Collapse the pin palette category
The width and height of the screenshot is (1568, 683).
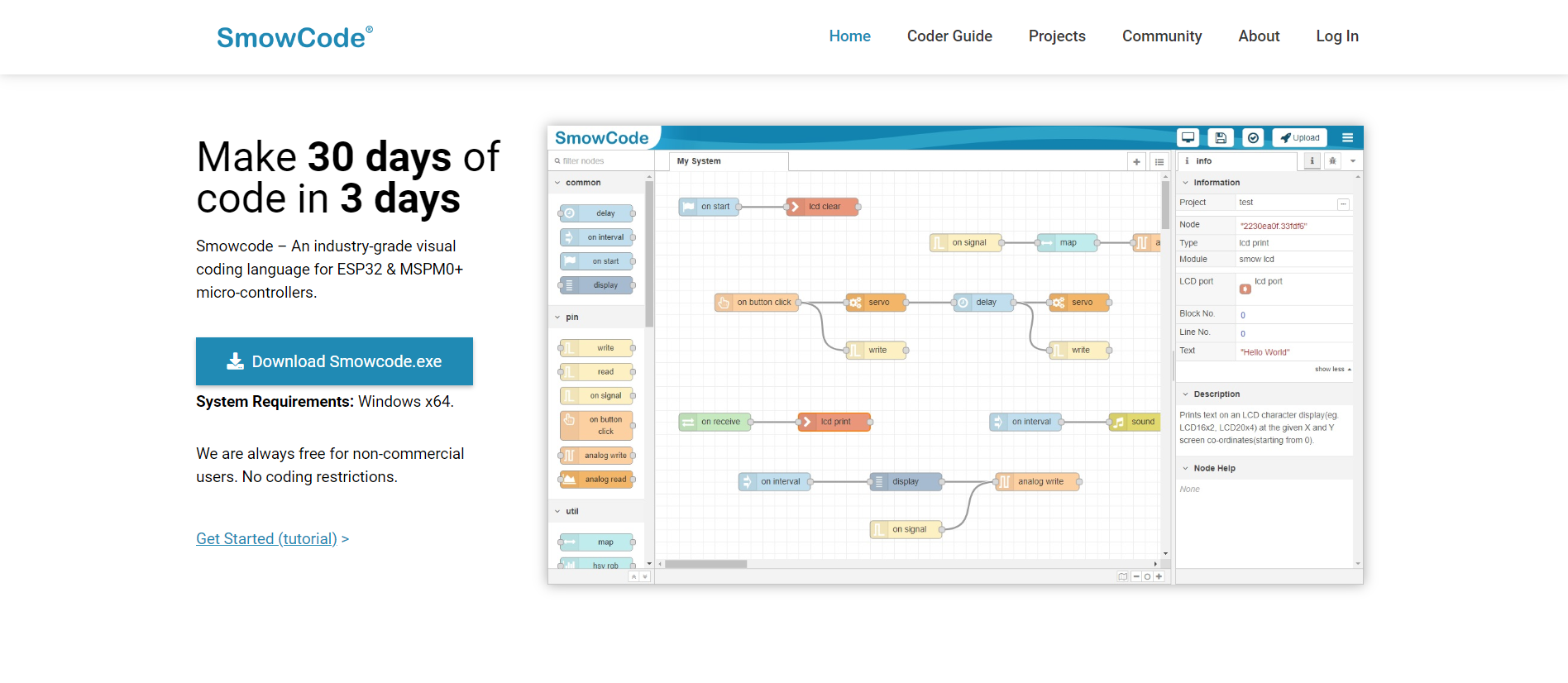[596, 318]
